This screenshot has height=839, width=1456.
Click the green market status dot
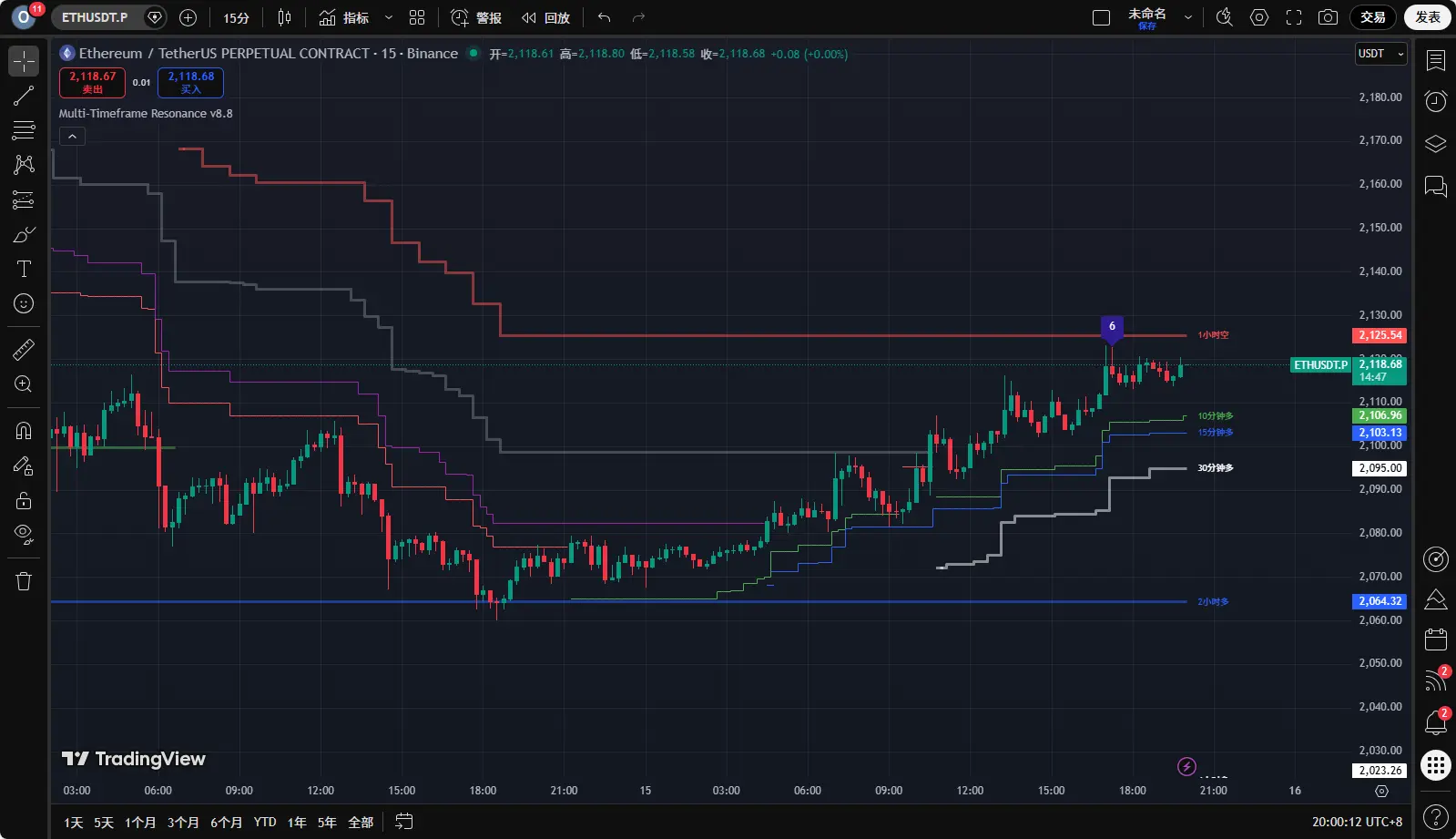[473, 54]
